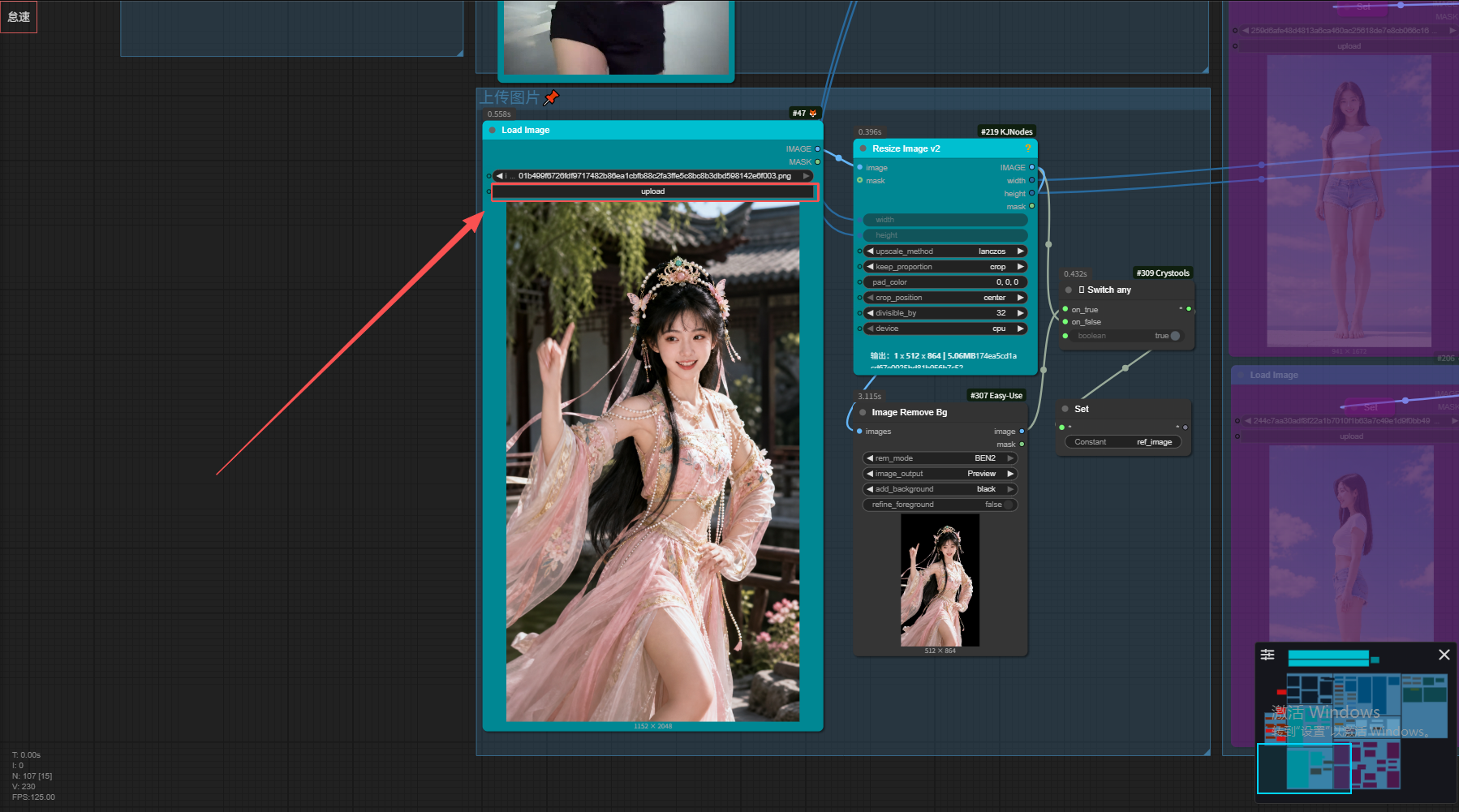Click the next arrow of keep_proportion
The width and height of the screenshot is (1459, 812).
[x=1021, y=267]
